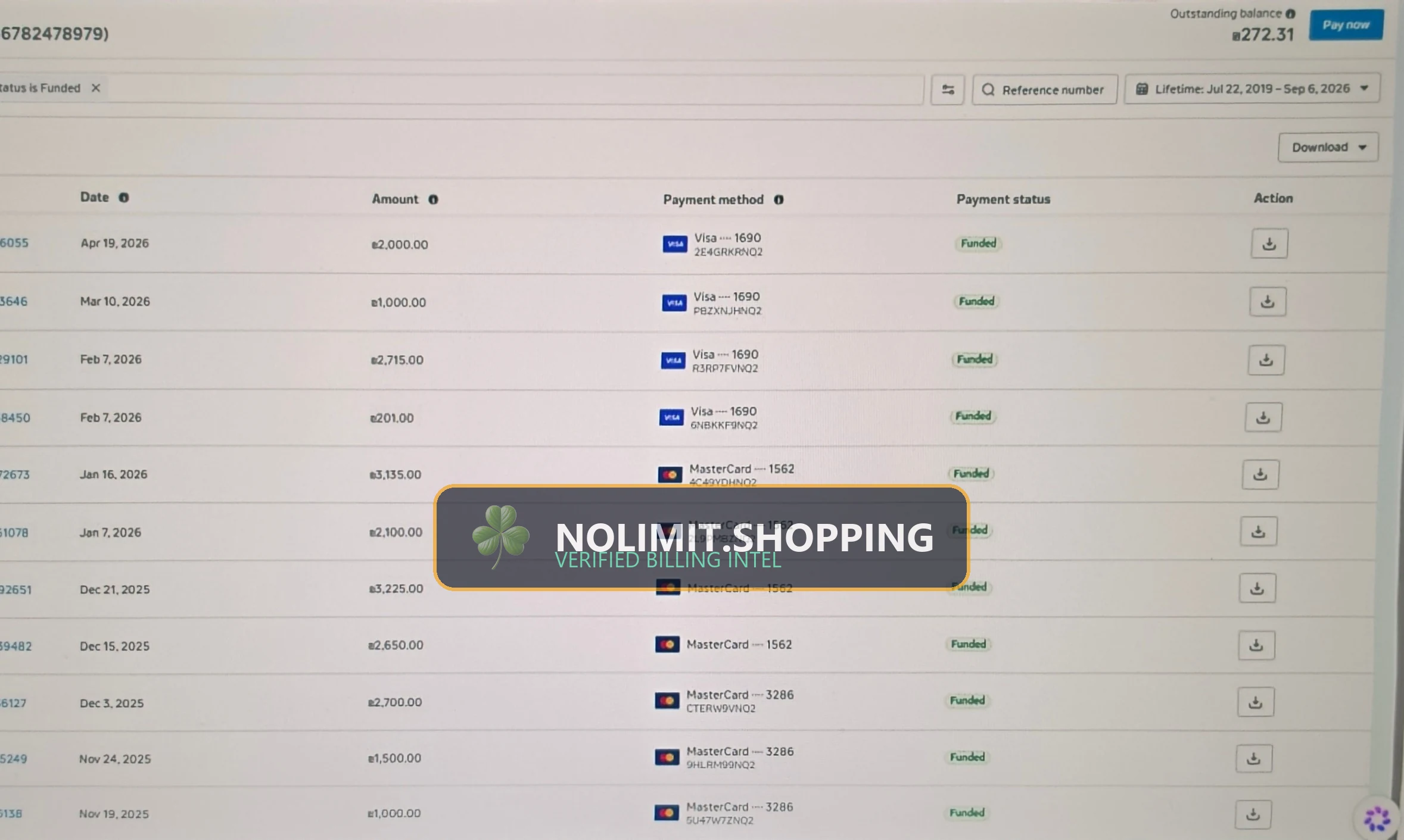Download the Apr 19, 2026 payment receipt
The height and width of the screenshot is (840, 1404).
(1269, 243)
